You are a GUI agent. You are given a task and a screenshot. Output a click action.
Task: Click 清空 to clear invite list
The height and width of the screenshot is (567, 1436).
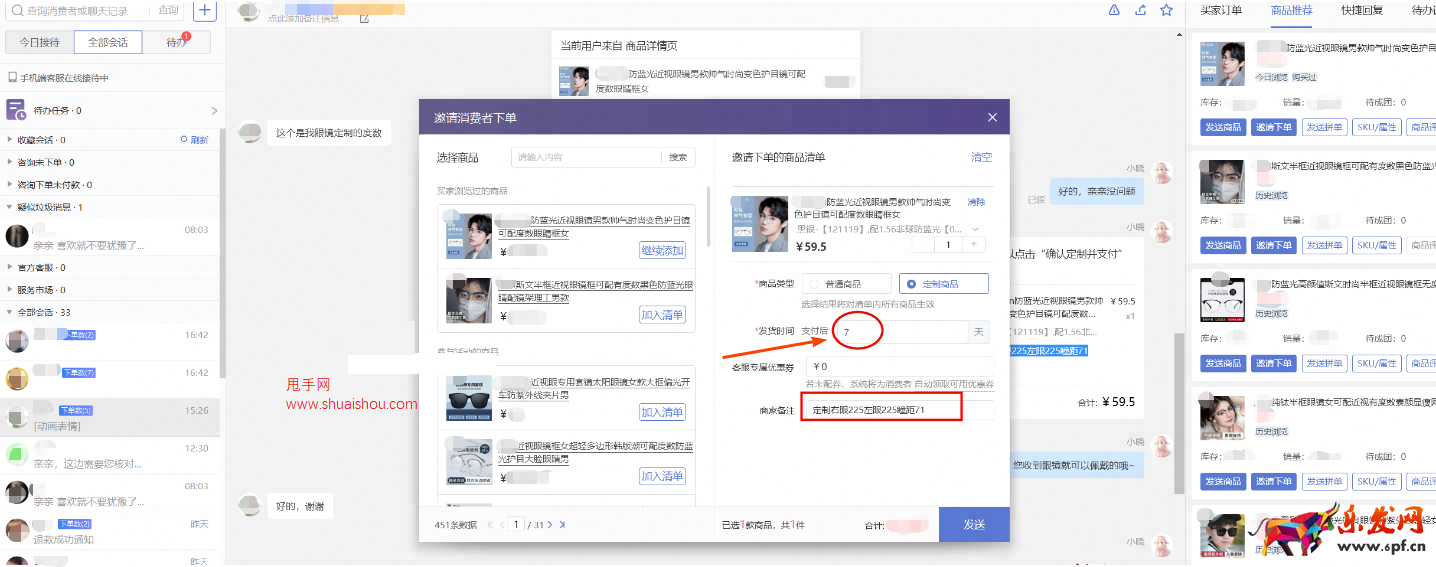pyautogui.click(x=981, y=157)
